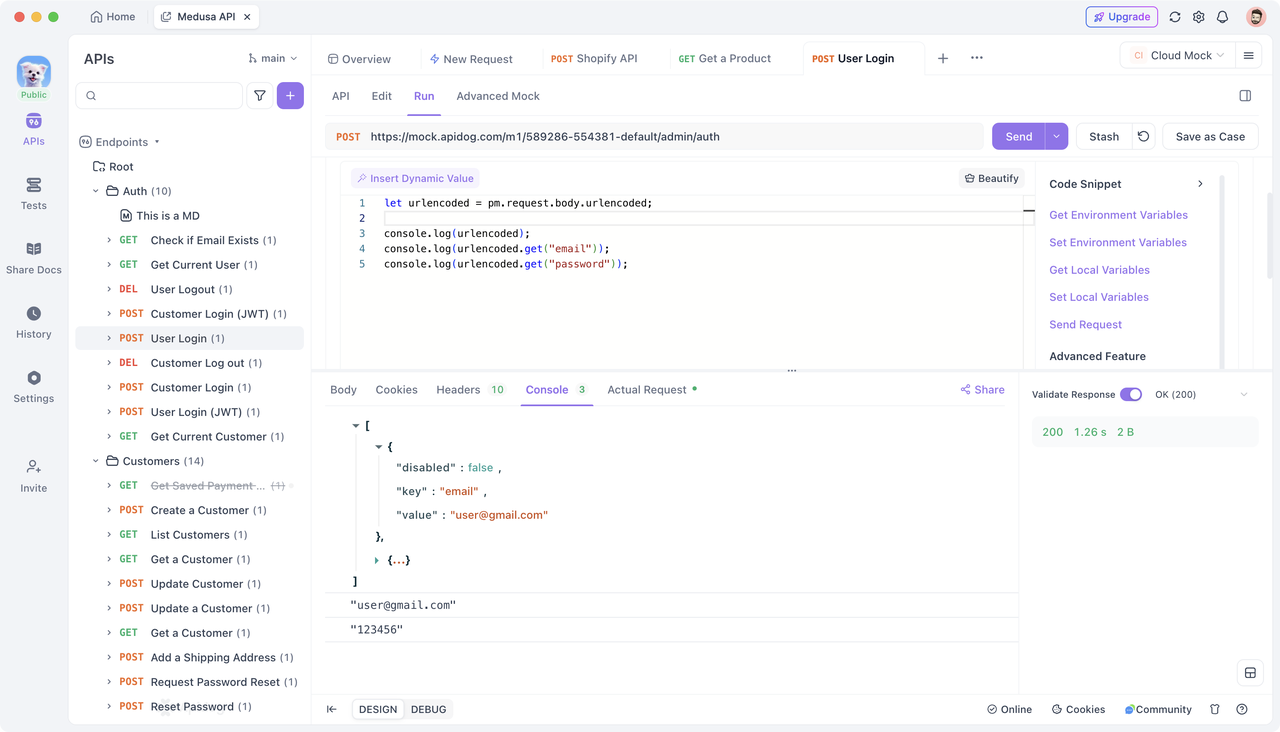The height and width of the screenshot is (732, 1280).
Task: Select the Customer Login (JWT) endpoint
Action: (190, 314)
